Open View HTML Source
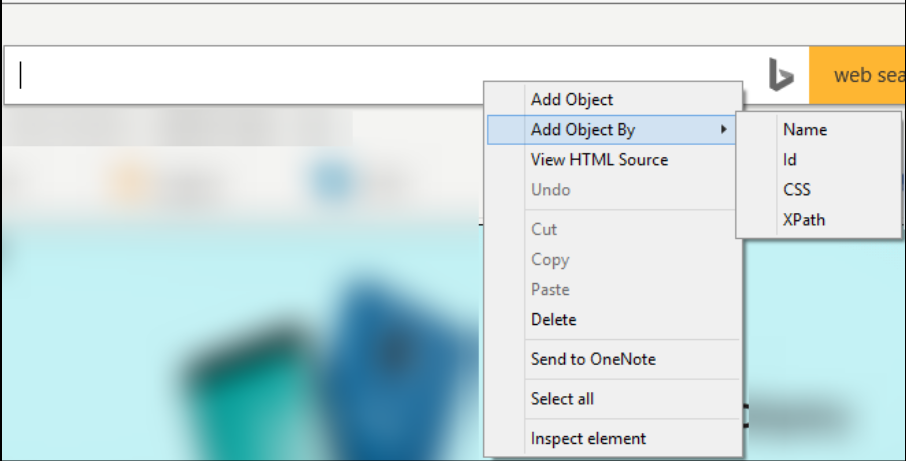Viewport: 906px width, 461px height. tap(599, 159)
